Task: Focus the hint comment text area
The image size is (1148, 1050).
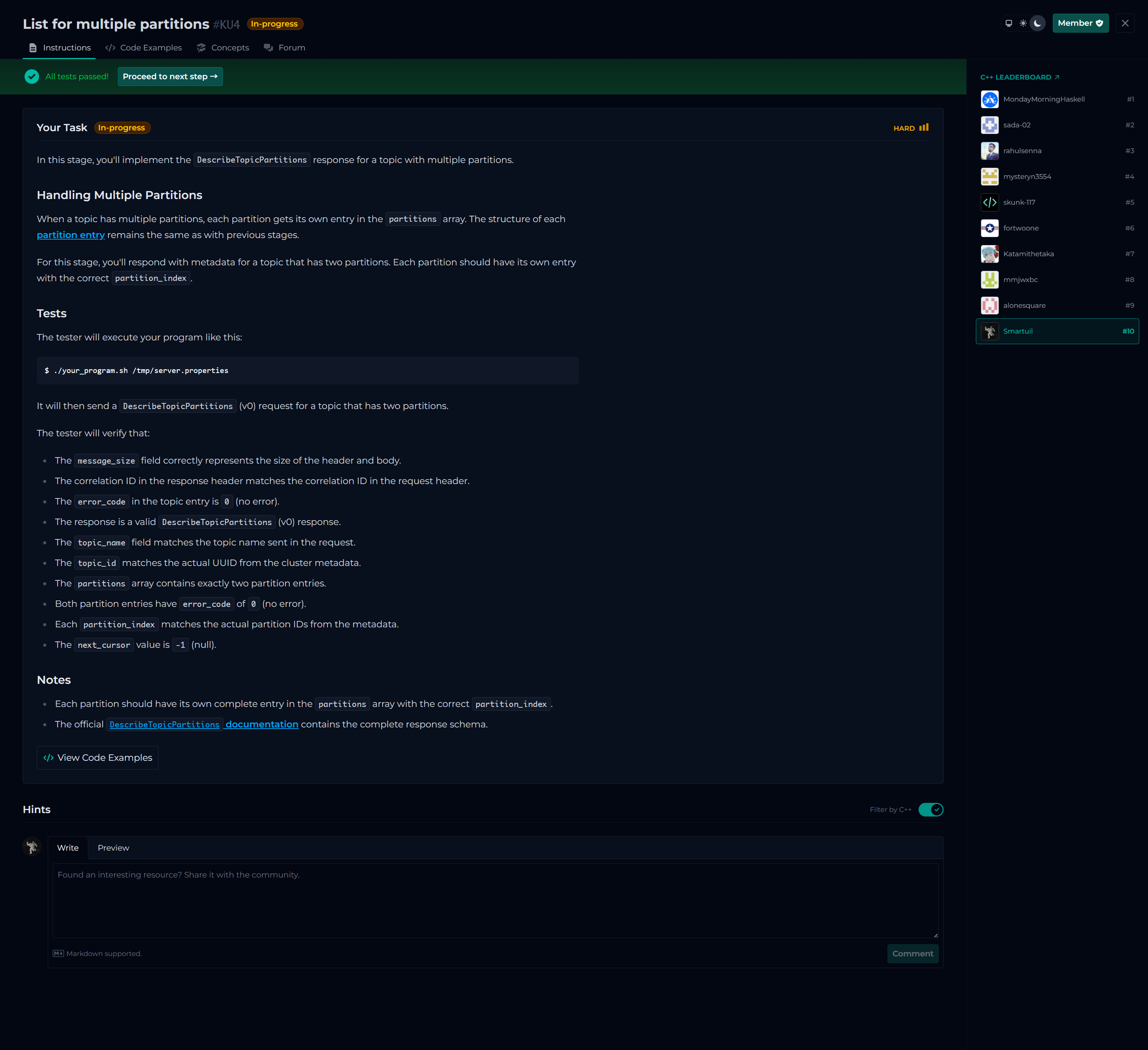Action: pyautogui.click(x=495, y=900)
